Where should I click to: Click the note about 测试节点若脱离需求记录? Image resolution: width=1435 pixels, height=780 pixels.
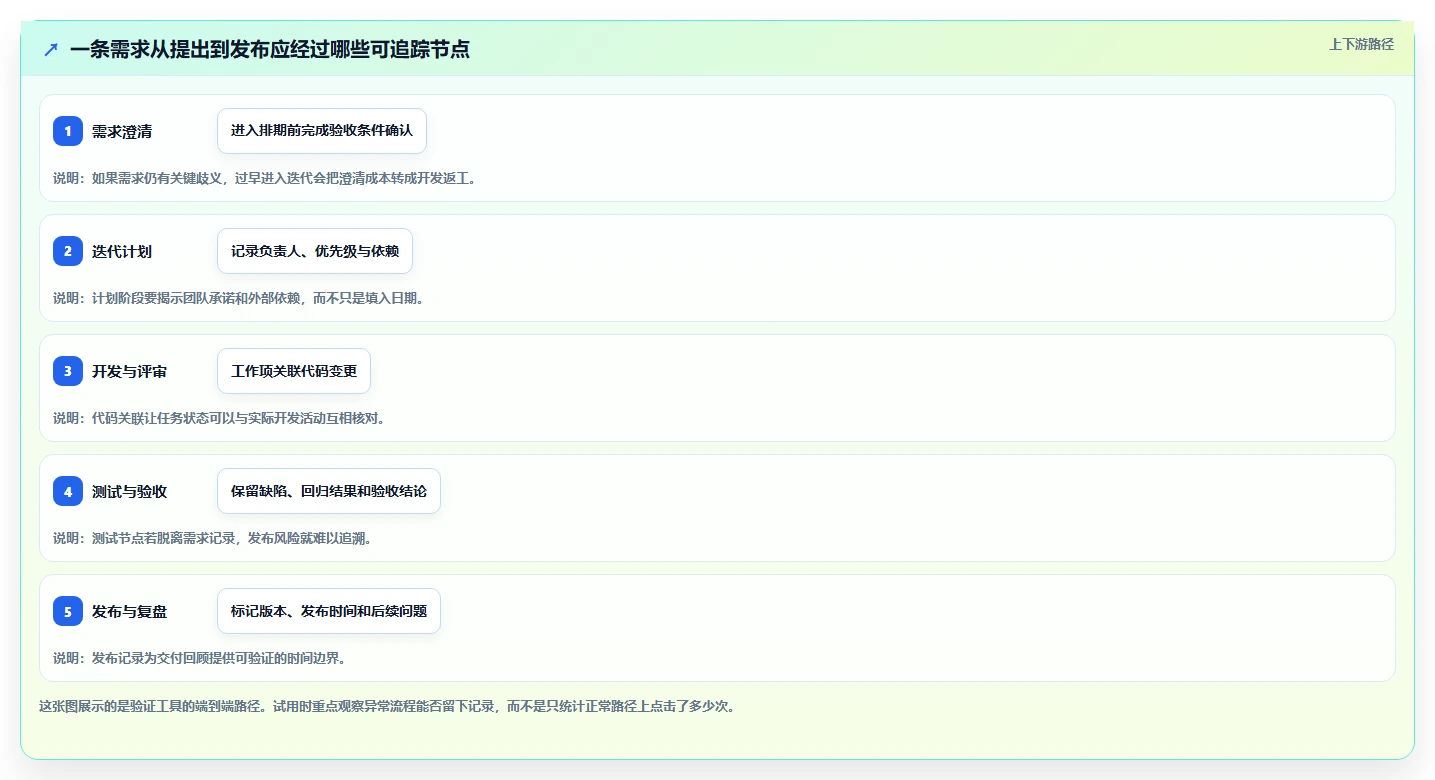click(213, 538)
